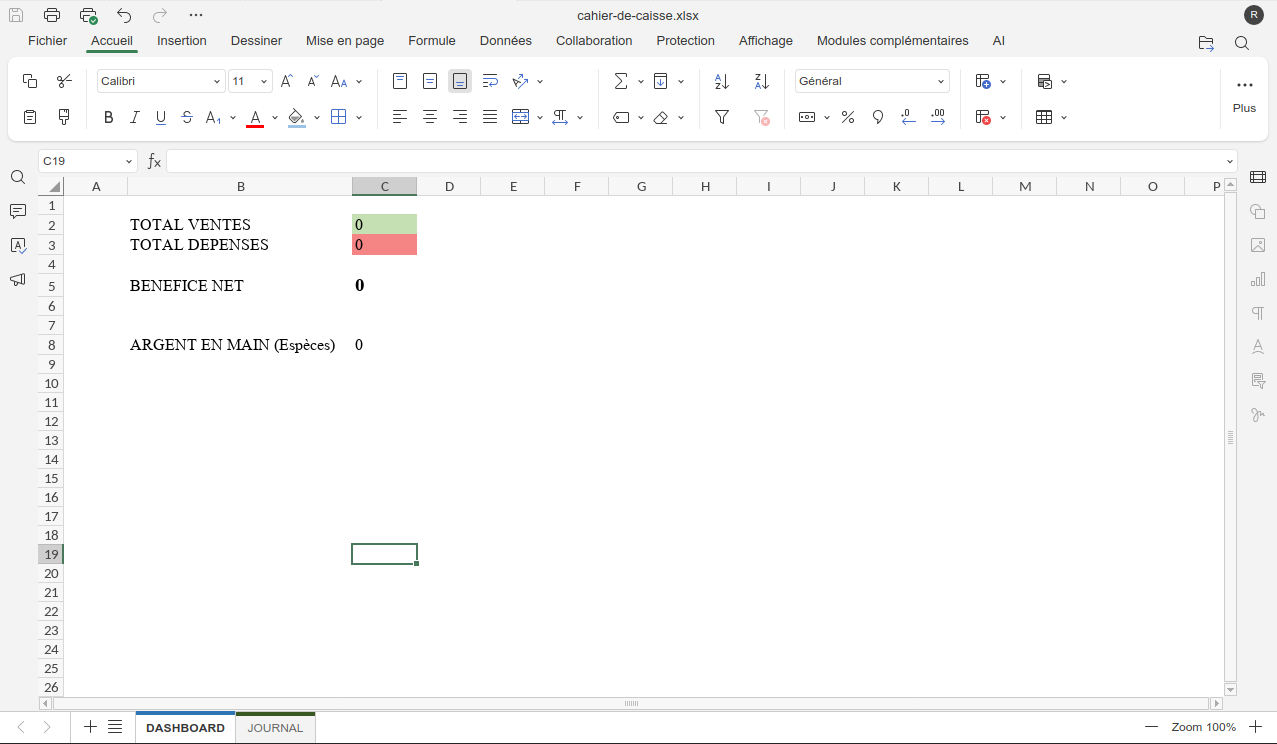Click the align left icon
The width and height of the screenshot is (1277, 744).
coord(400,117)
